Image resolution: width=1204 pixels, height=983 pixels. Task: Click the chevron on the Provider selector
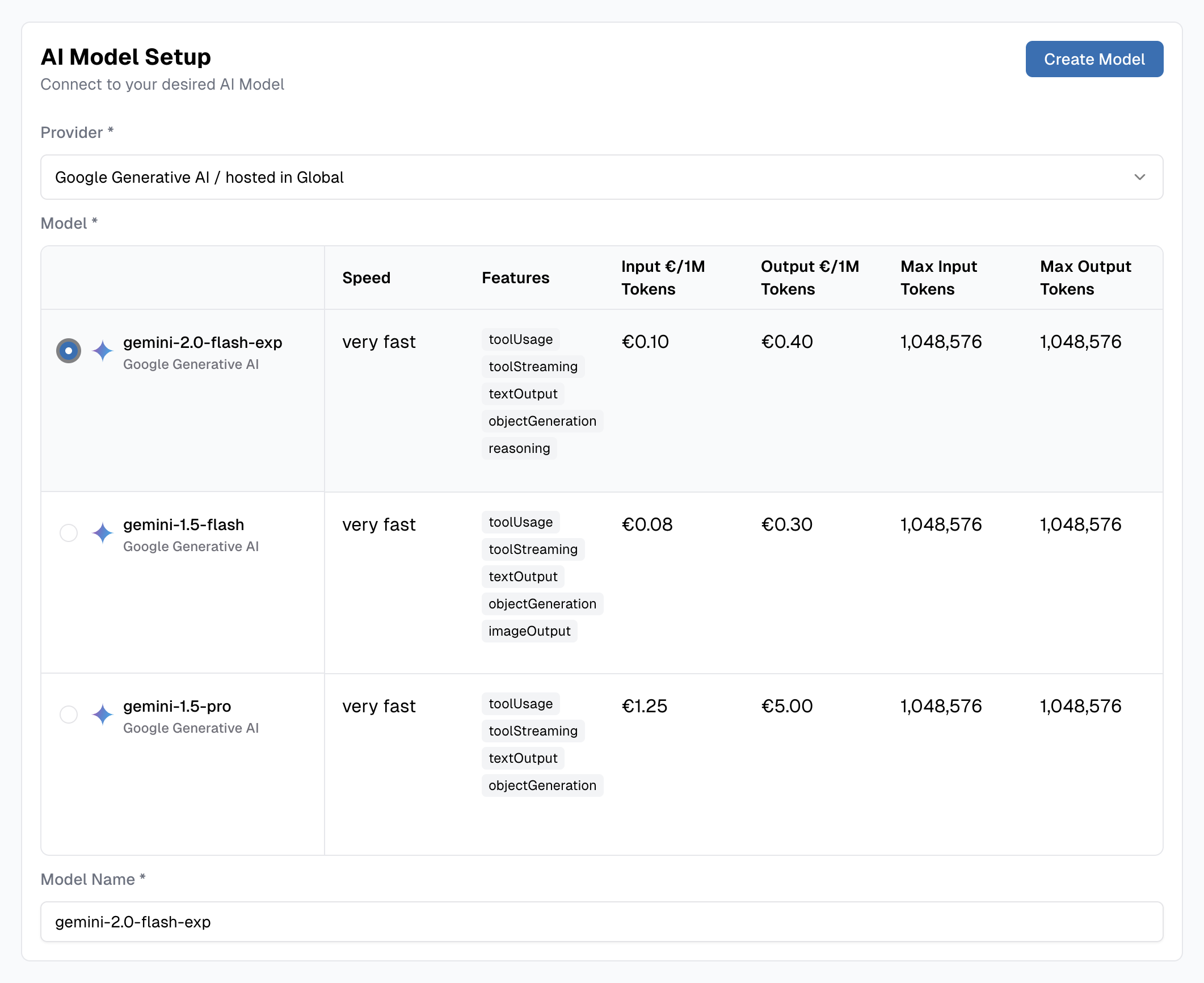[x=1140, y=177]
